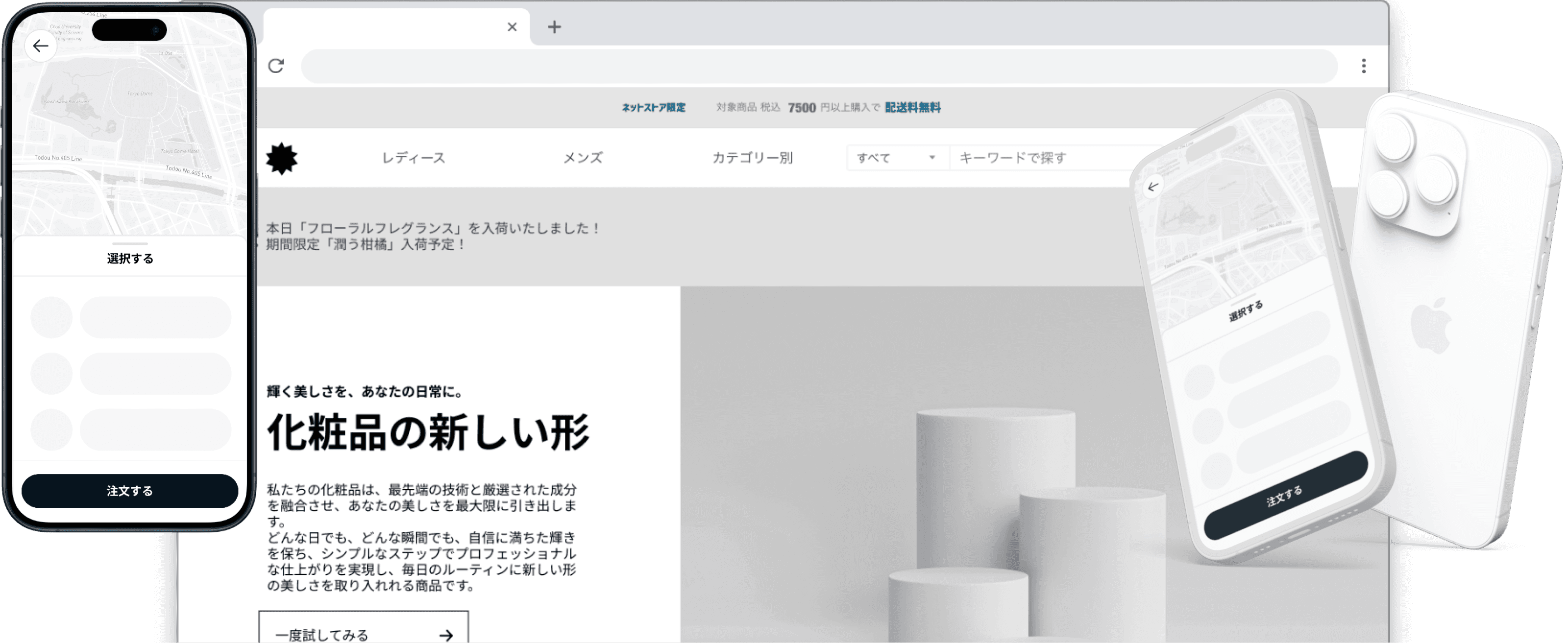The width and height of the screenshot is (1568, 643).
Task: Click the 潤う柑橘 announcement line
Action: click(x=366, y=244)
